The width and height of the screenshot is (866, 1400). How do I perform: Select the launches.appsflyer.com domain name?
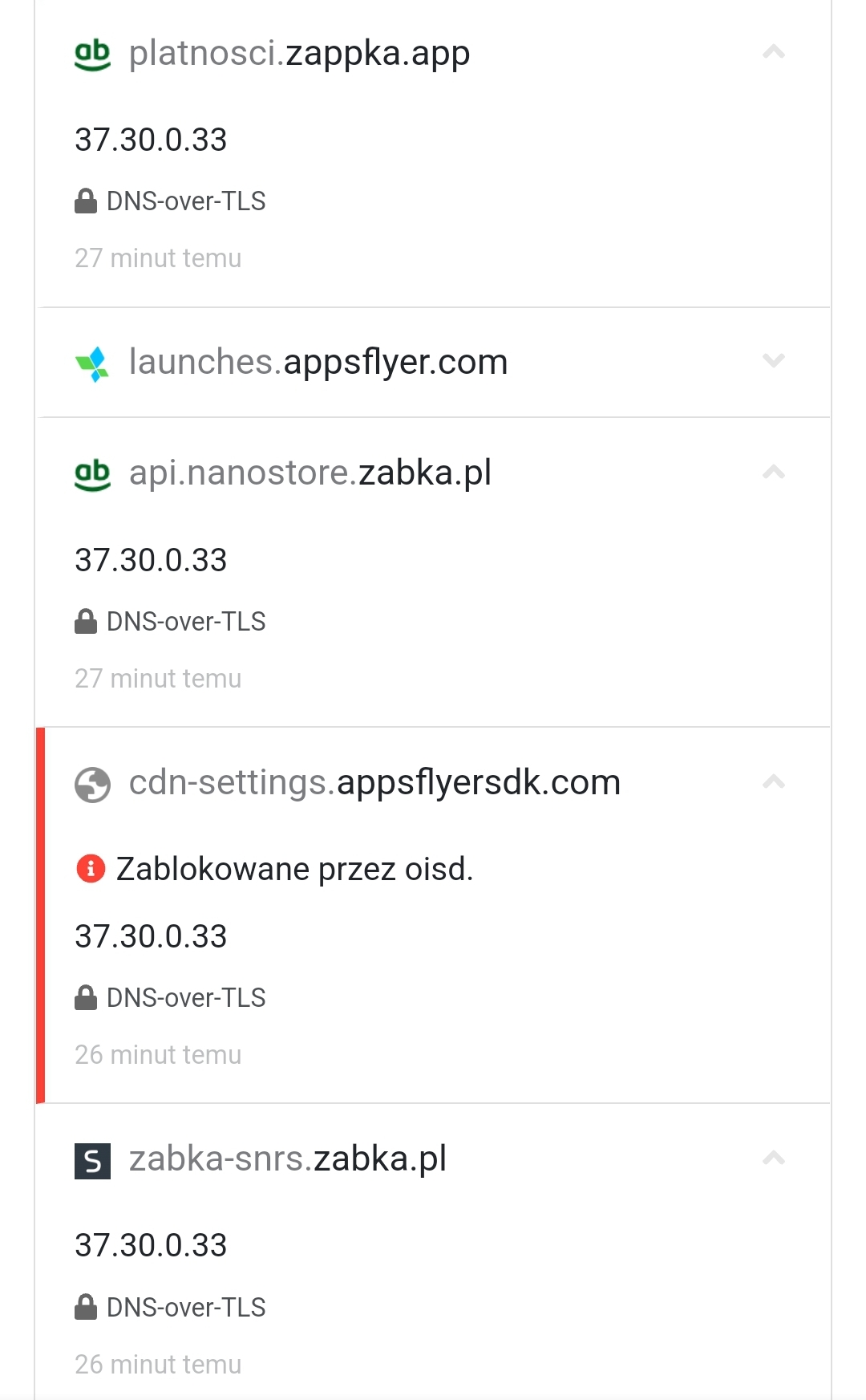click(x=318, y=362)
